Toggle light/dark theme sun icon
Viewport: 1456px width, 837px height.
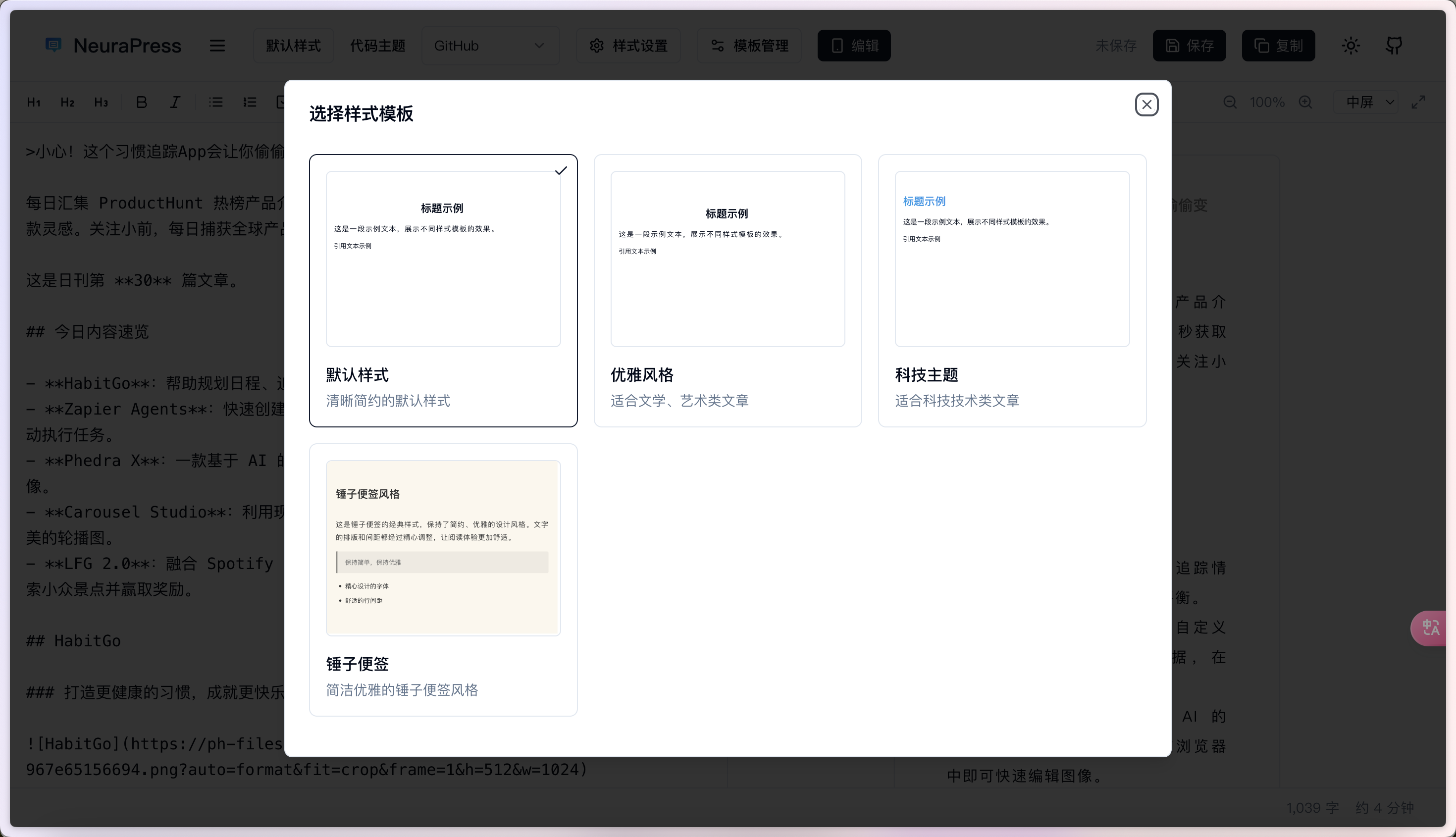(x=1350, y=46)
